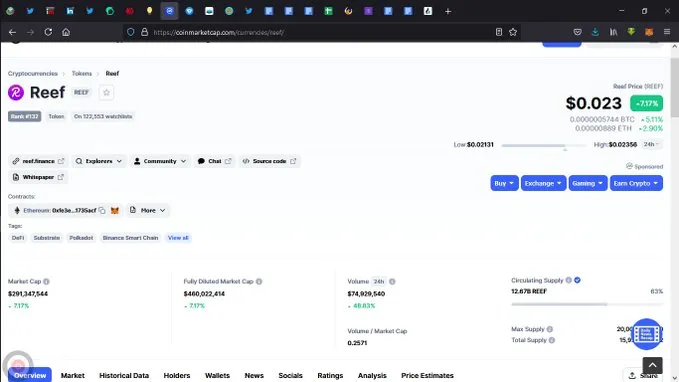Open the Firefox hamburger menu
The image size is (679, 382).
[667, 32]
